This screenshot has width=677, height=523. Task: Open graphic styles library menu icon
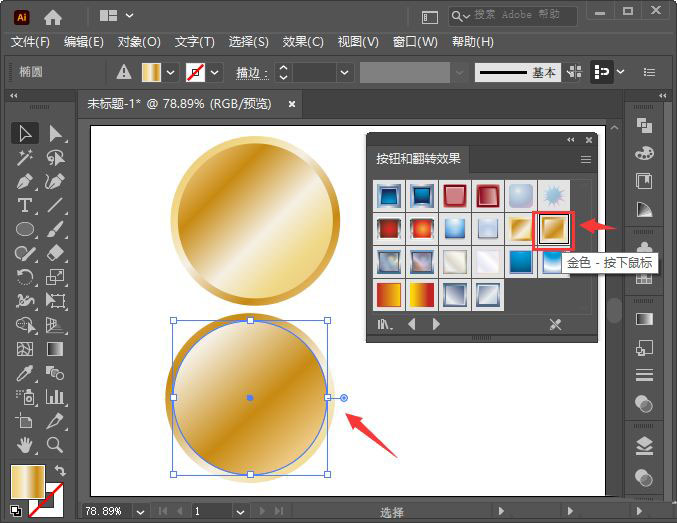[385, 325]
